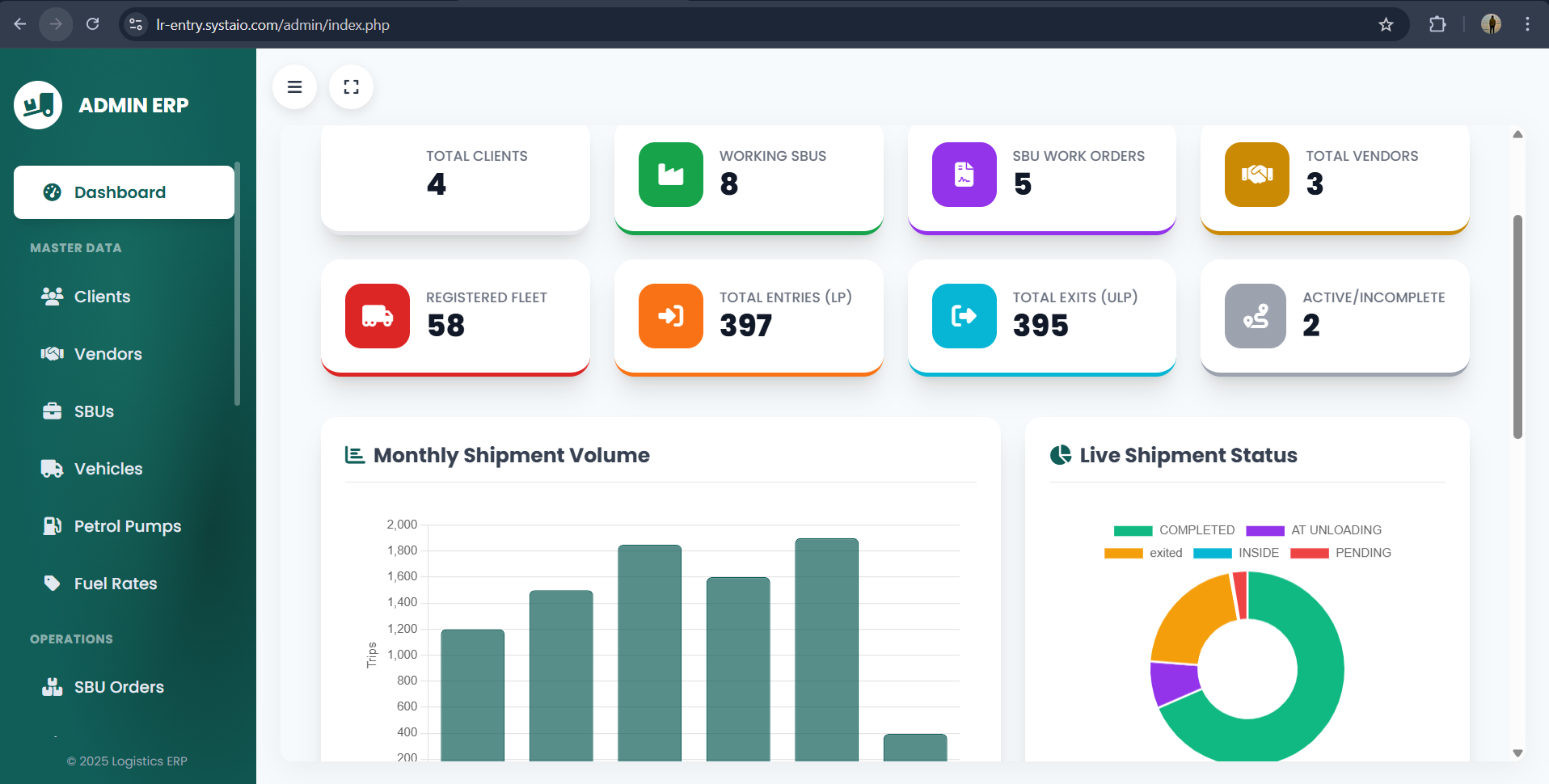
Task: Click the Admin ERP logo icon
Action: tap(38, 105)
